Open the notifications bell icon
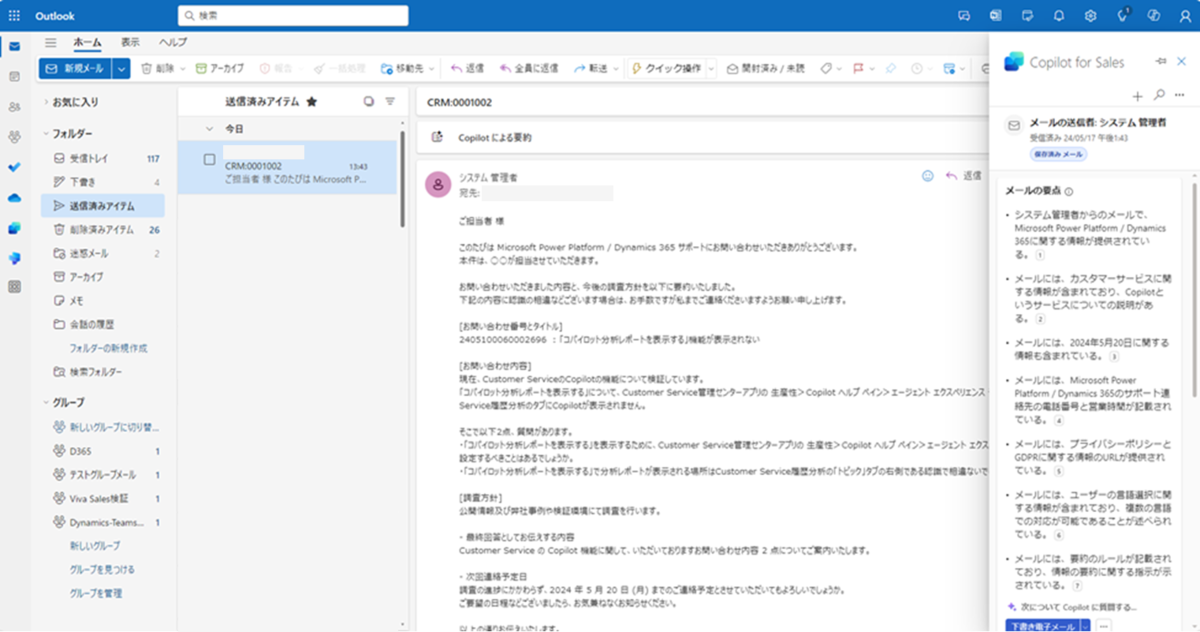This screenshot has height=632, width=1200. pos(1059,16)
